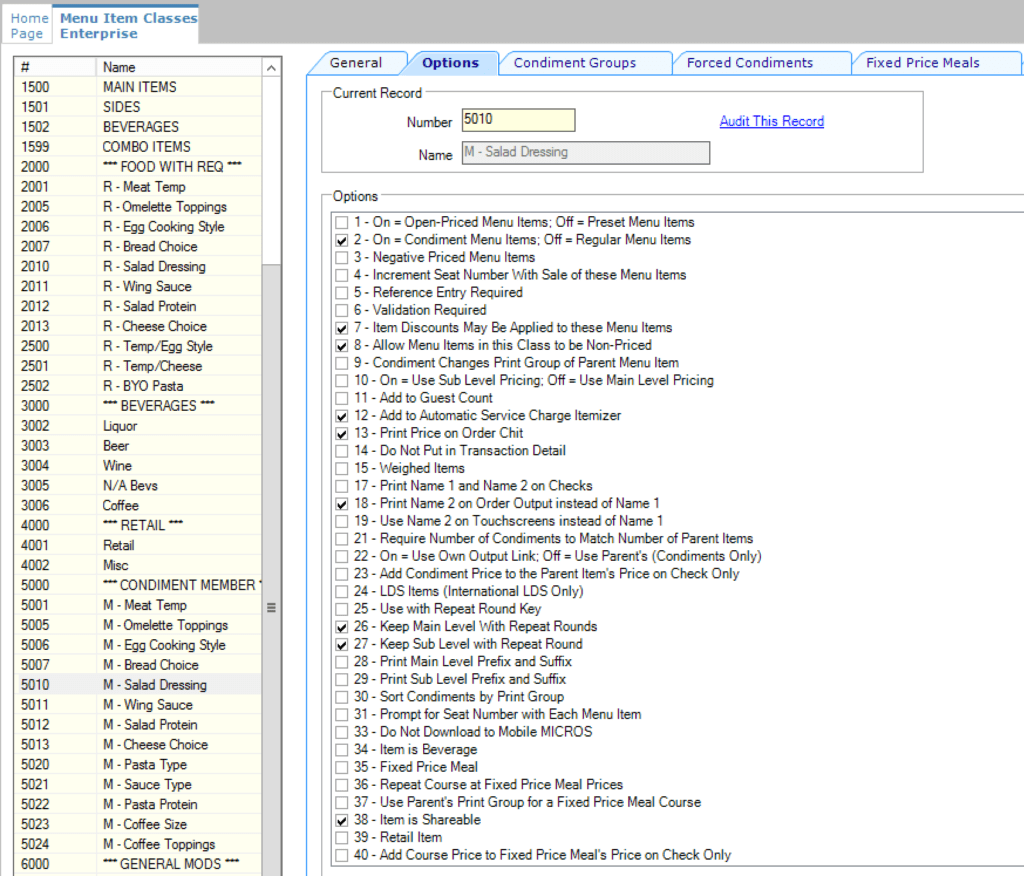The image size is (1024, 876).
Task: Uncheck option 26 Keep Main Level With Repeat Rounds
Action: (342, 628)
